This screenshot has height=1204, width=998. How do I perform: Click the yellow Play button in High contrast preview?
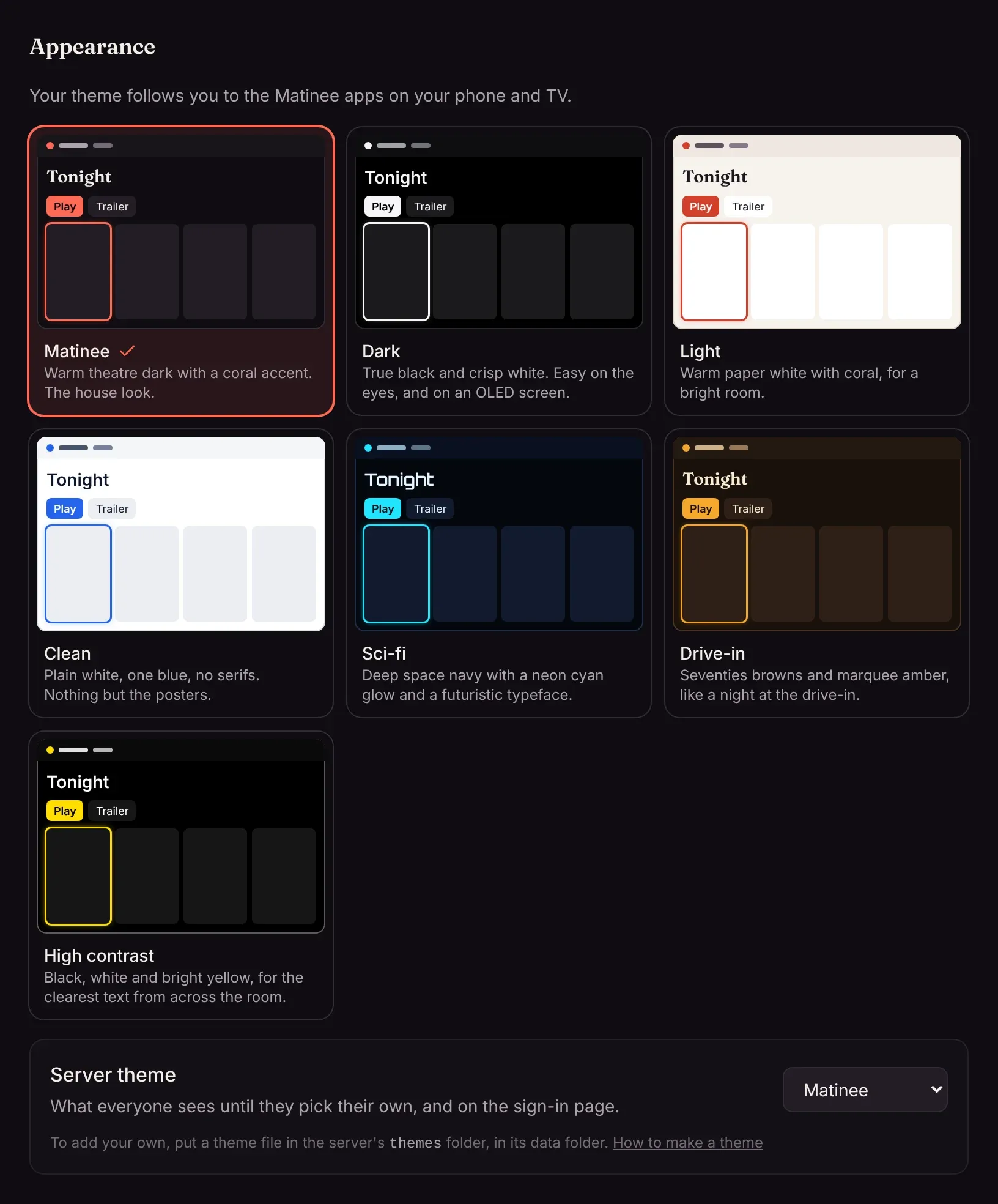[x=65, y=811]
